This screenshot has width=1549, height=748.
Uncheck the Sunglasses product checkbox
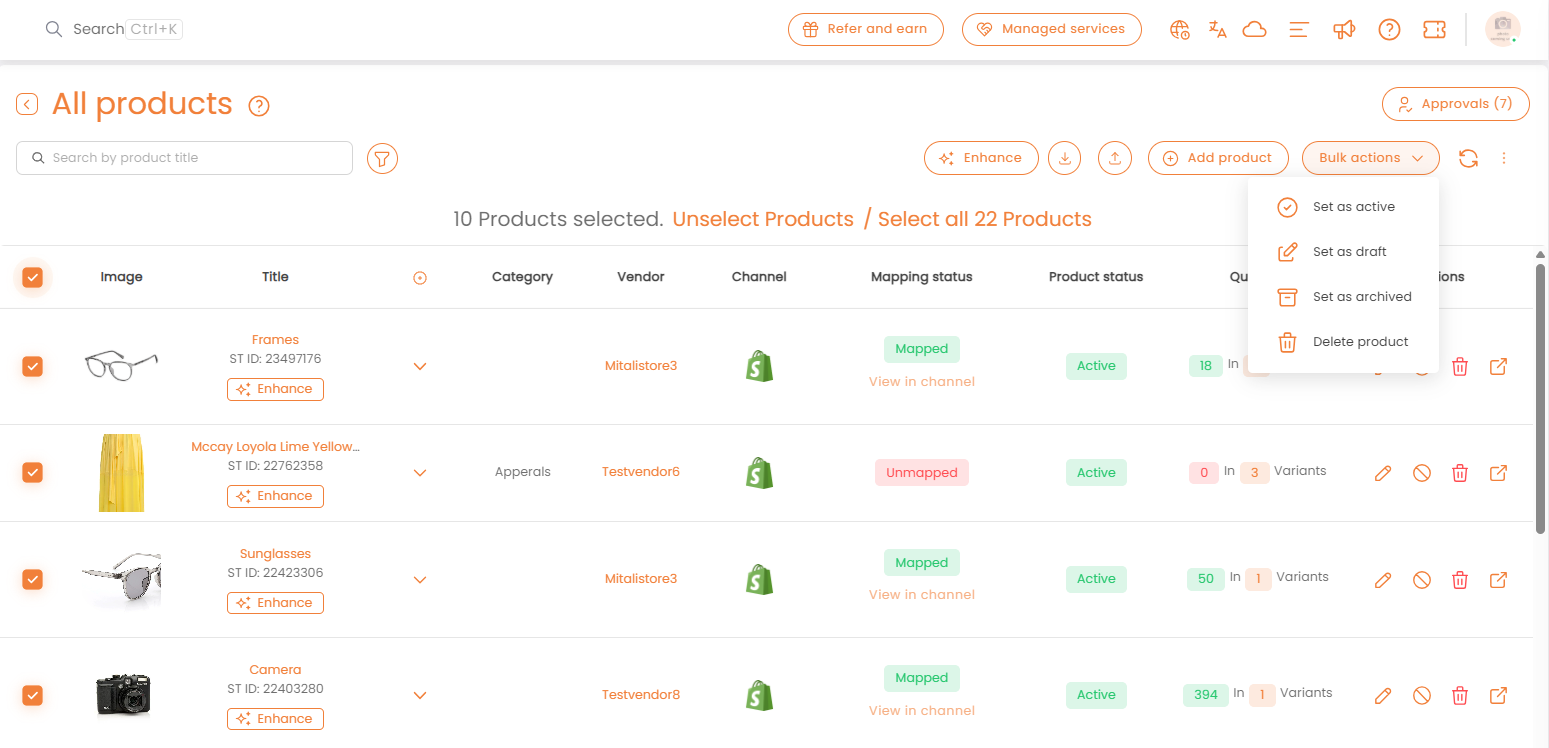click(x=33, y=579)
